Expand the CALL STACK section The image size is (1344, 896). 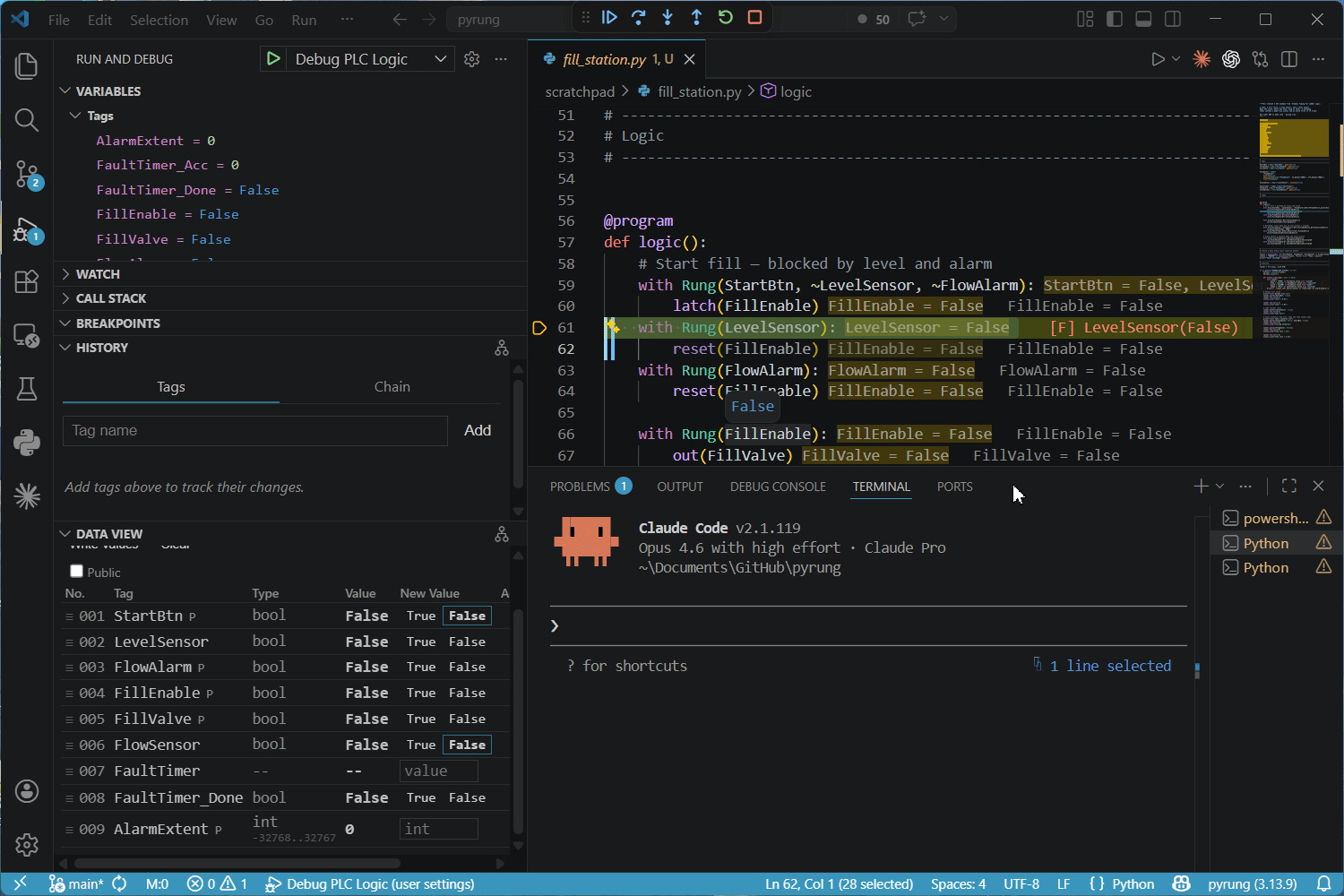[x=65, y=298]
